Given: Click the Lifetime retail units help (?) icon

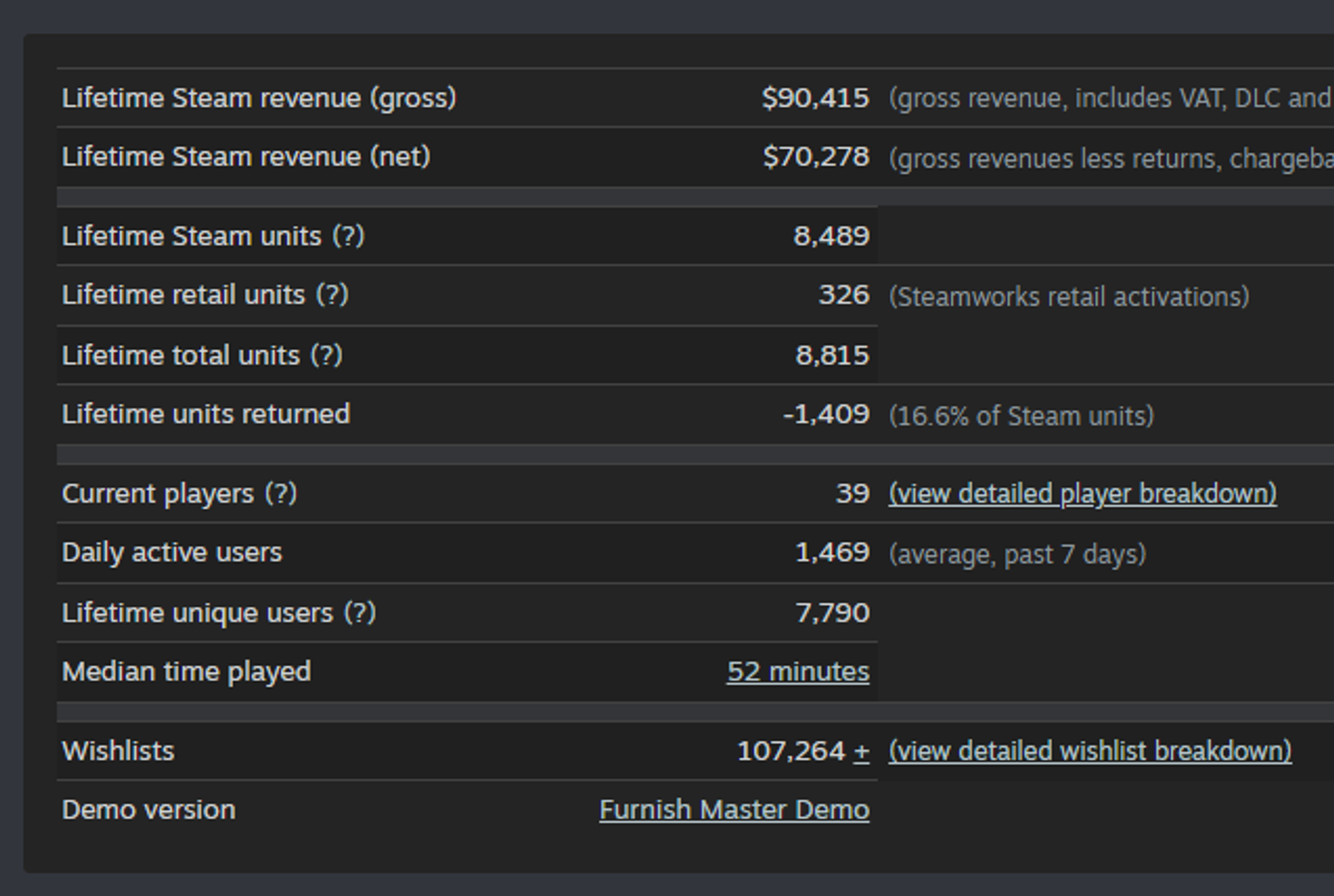Looking at the screenshot, I should [x=332, y=295].
